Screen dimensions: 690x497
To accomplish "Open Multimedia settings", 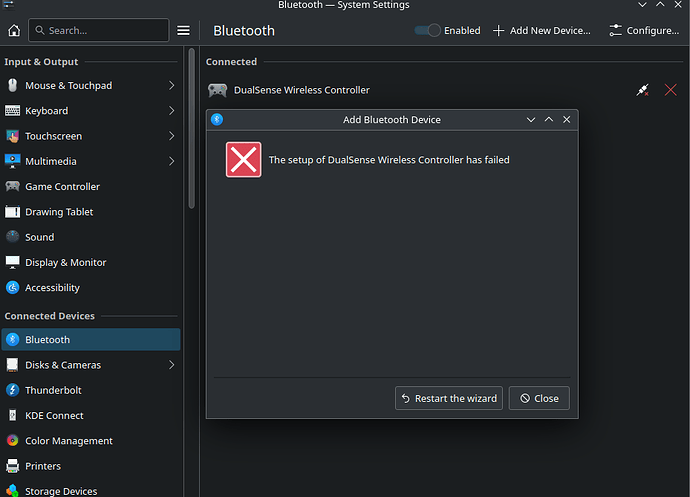I will tap(91, 161).
